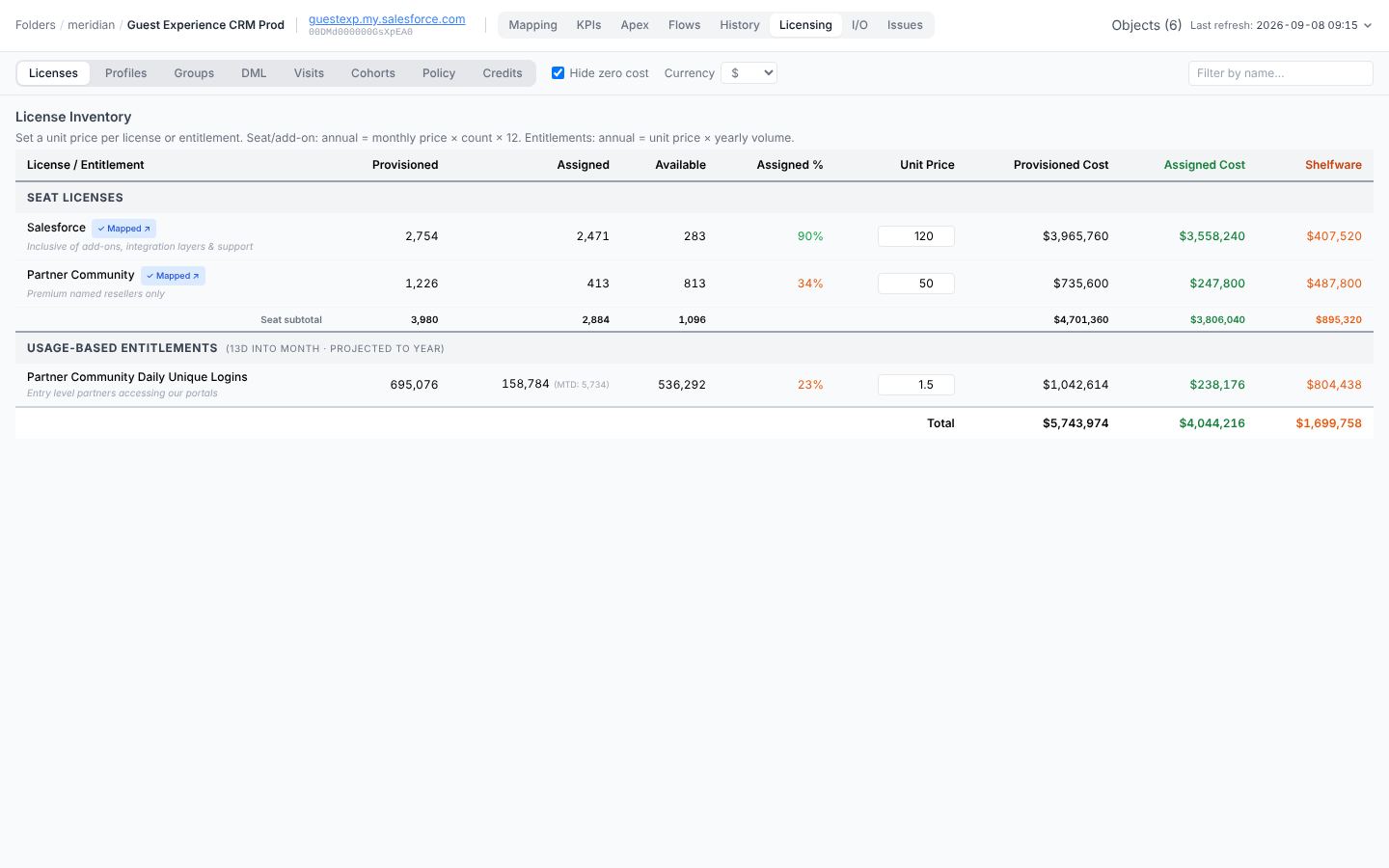Expand the Last refresh chevron
This screenshot has width=1389, height=868.
tap(1367, 26)
